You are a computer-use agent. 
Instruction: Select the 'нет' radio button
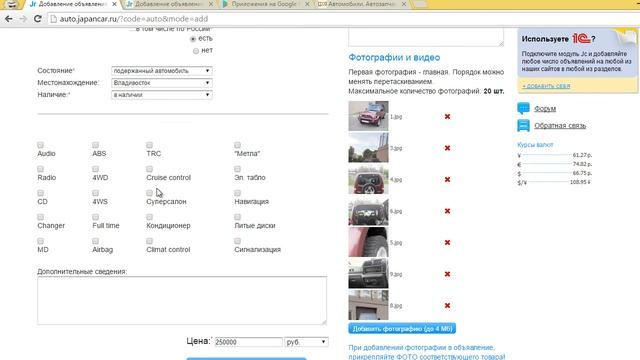point(196,51)
